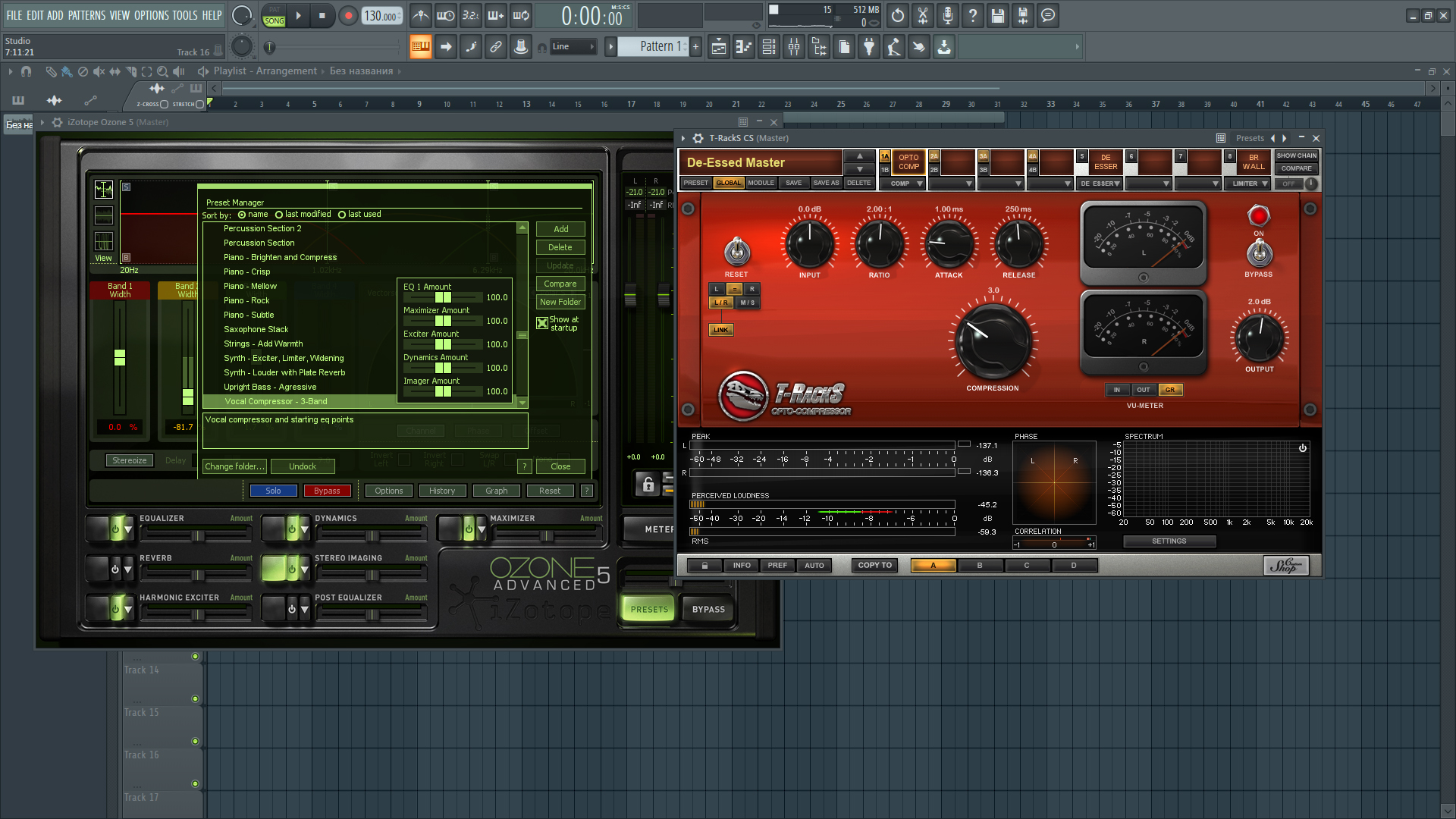
Task: Toggle typing keyboard to piano icon
Action: pyautogui.click(x=420, y=47)
